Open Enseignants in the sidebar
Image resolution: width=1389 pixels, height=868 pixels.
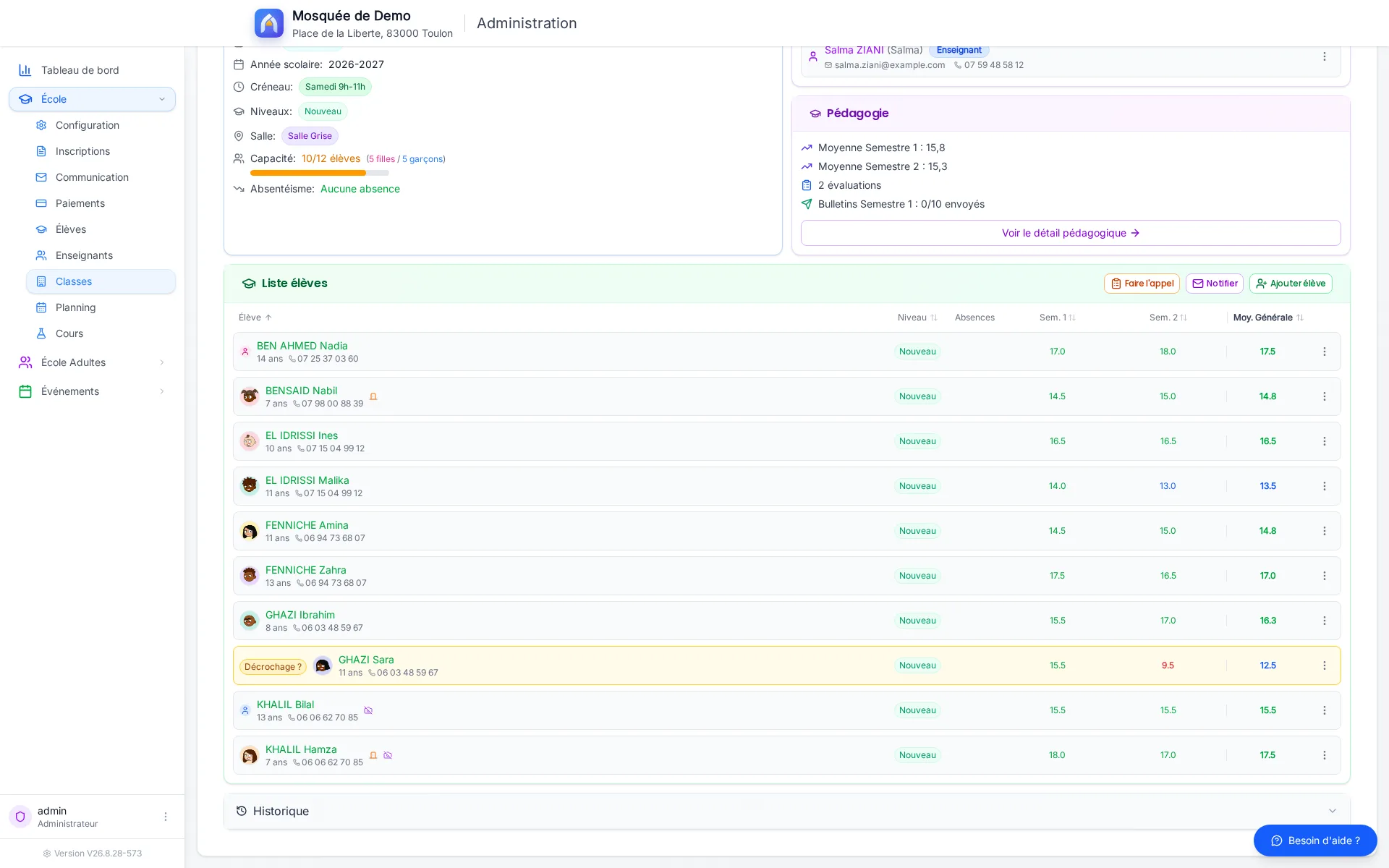point(101,255)
